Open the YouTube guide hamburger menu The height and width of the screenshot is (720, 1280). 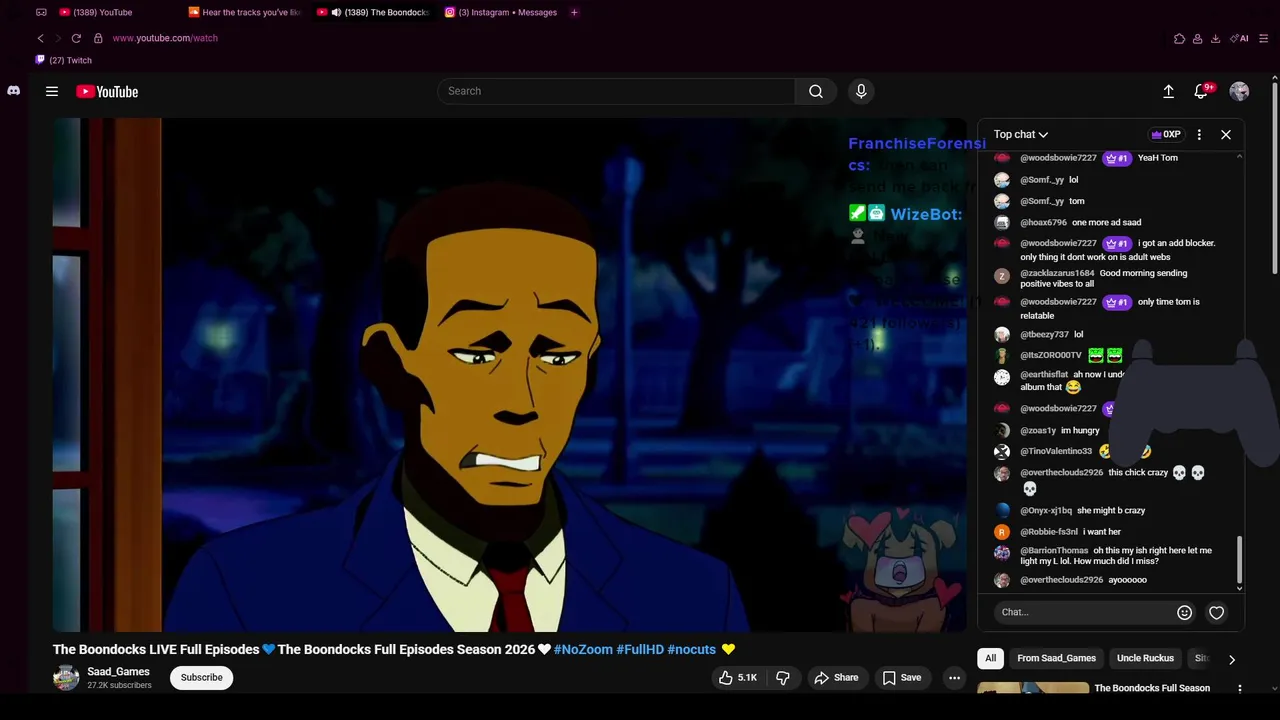pyautogui.click(x=52, y=91)
